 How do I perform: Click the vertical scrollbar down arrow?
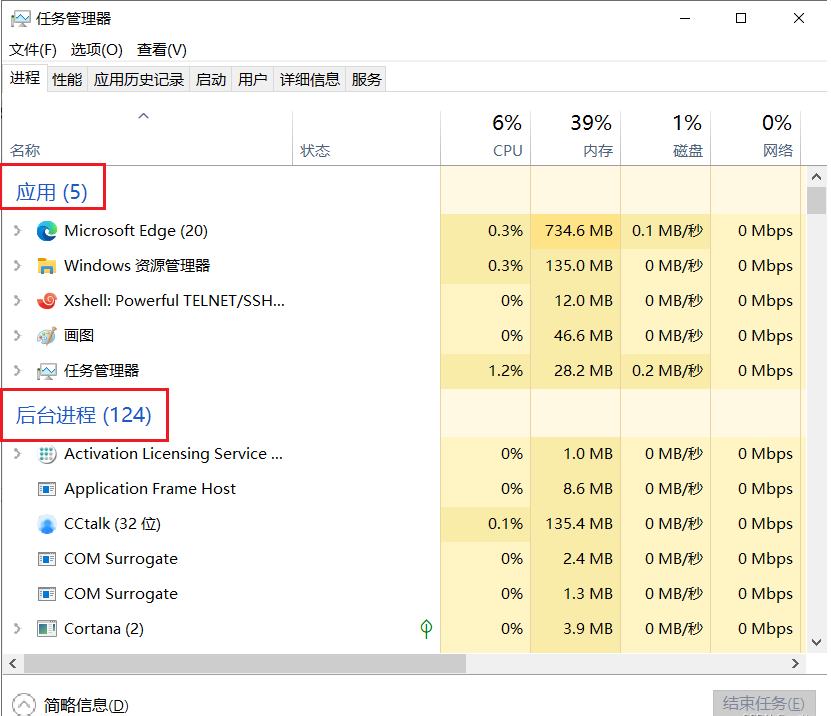click(x=816, y=642)
